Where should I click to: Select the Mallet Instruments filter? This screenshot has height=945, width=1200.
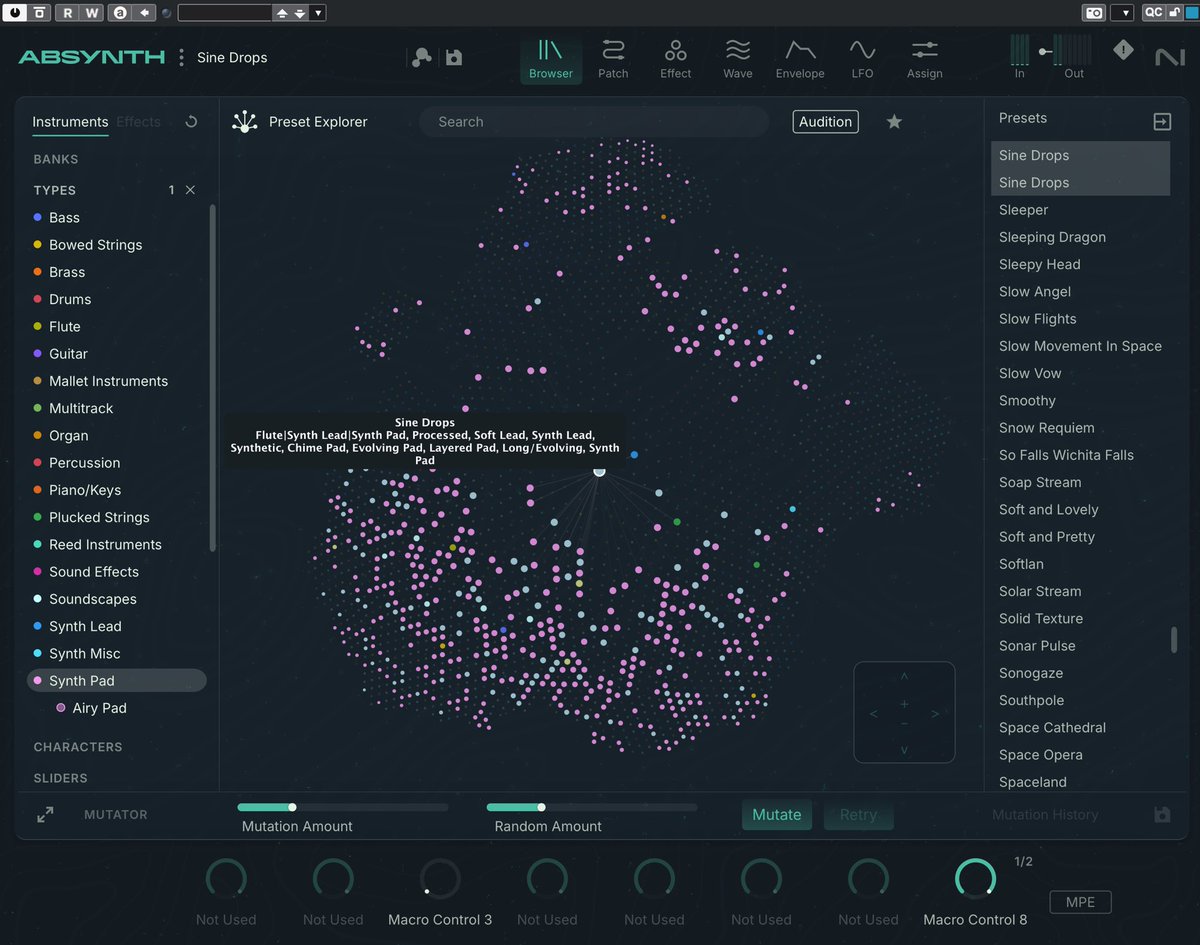click(108, 381)
